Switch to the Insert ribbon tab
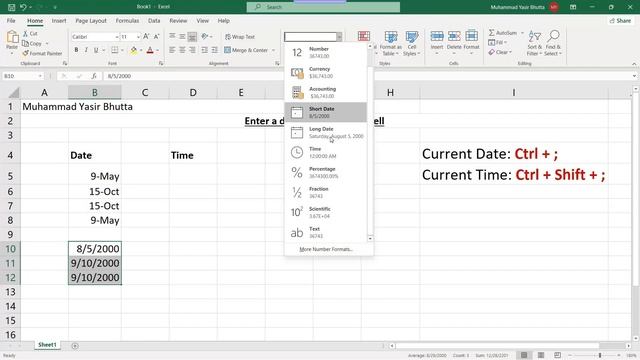 [59, 20]
